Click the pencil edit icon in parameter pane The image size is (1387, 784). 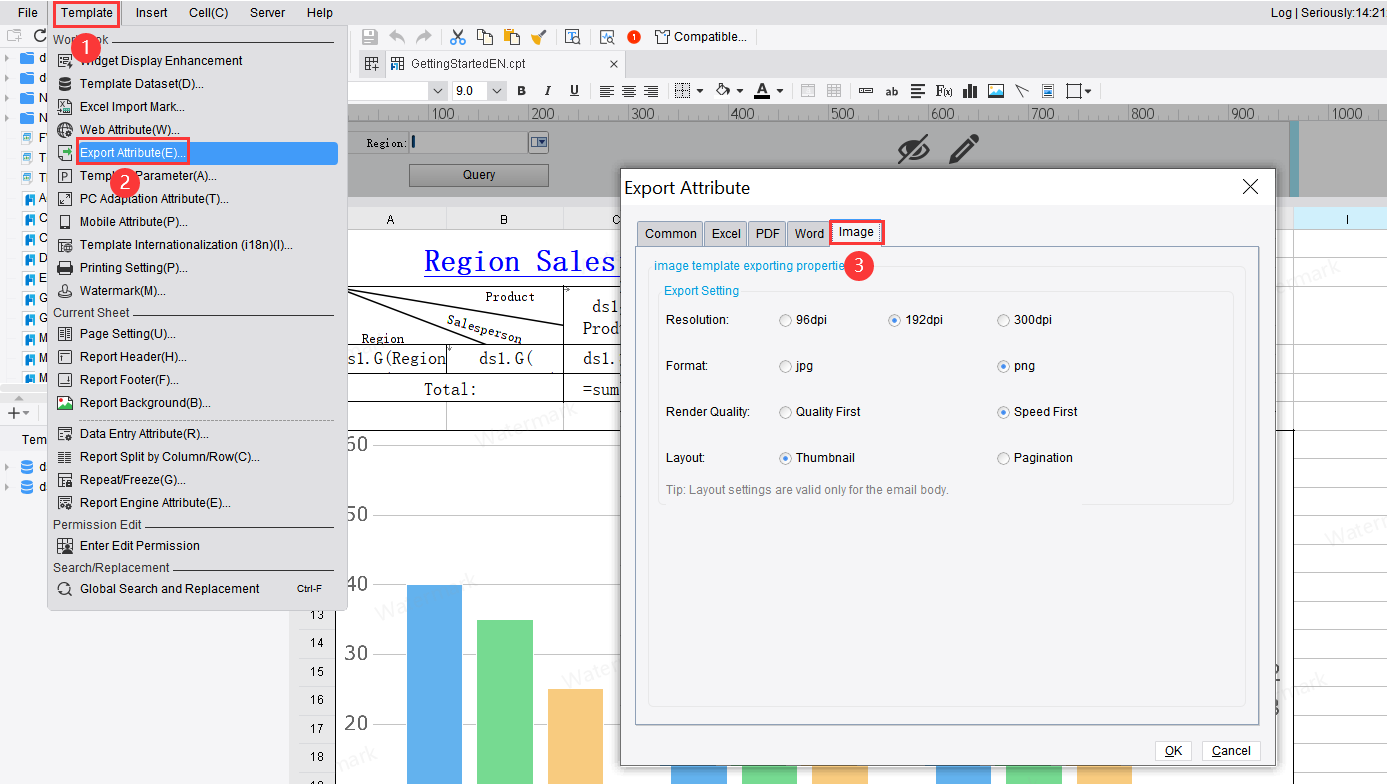tap(964, 150)
